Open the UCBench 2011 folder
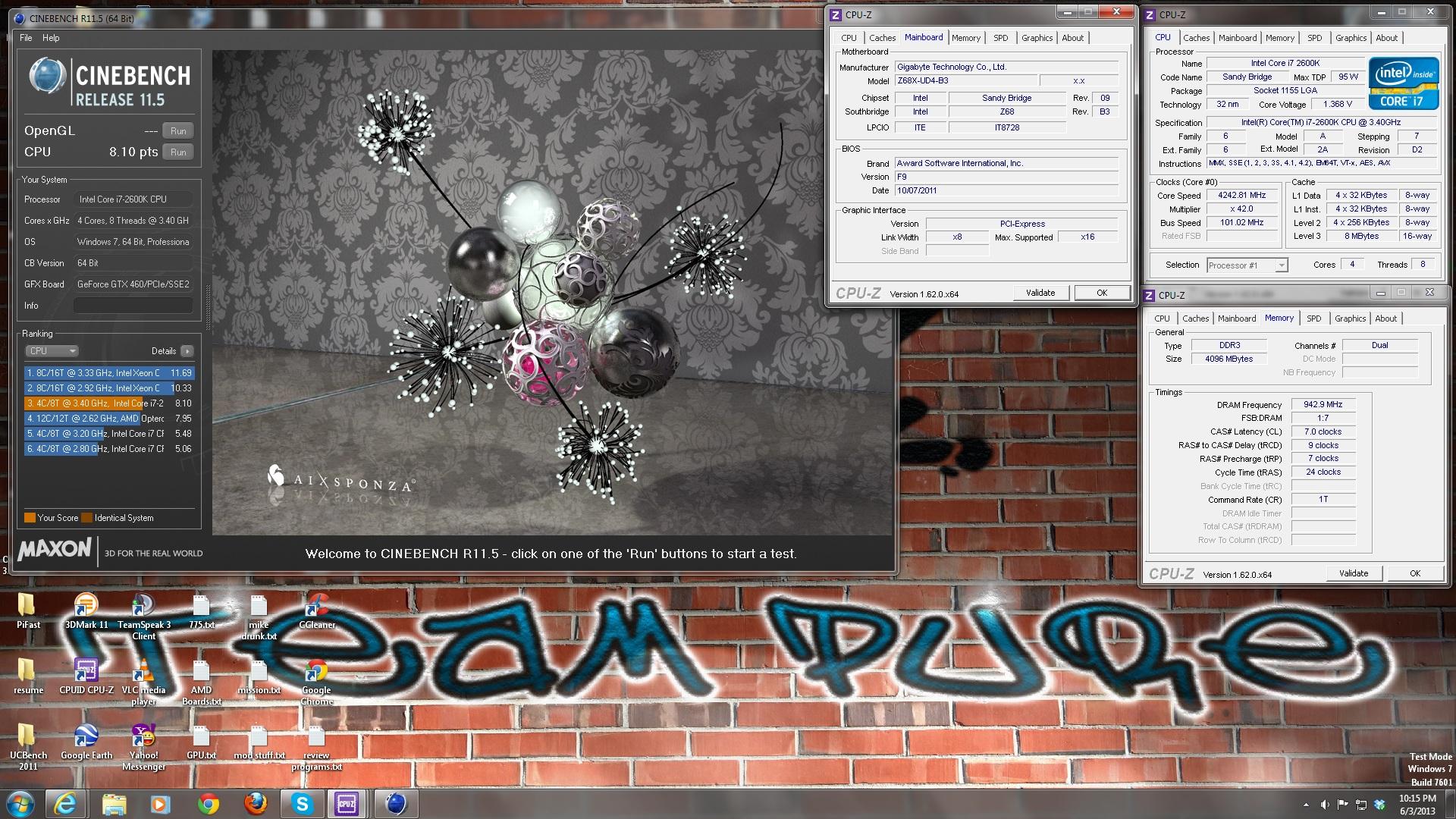This screenshot has width=1456, height=819. (x=27, y=746)
